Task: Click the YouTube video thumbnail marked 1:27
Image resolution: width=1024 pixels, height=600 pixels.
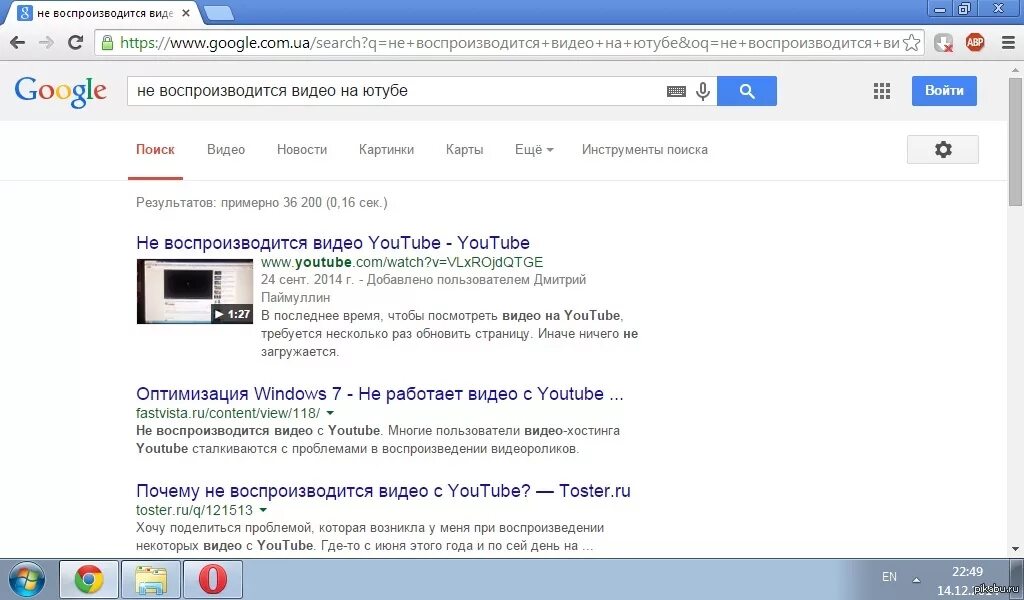Action: [x=195, y=291]
